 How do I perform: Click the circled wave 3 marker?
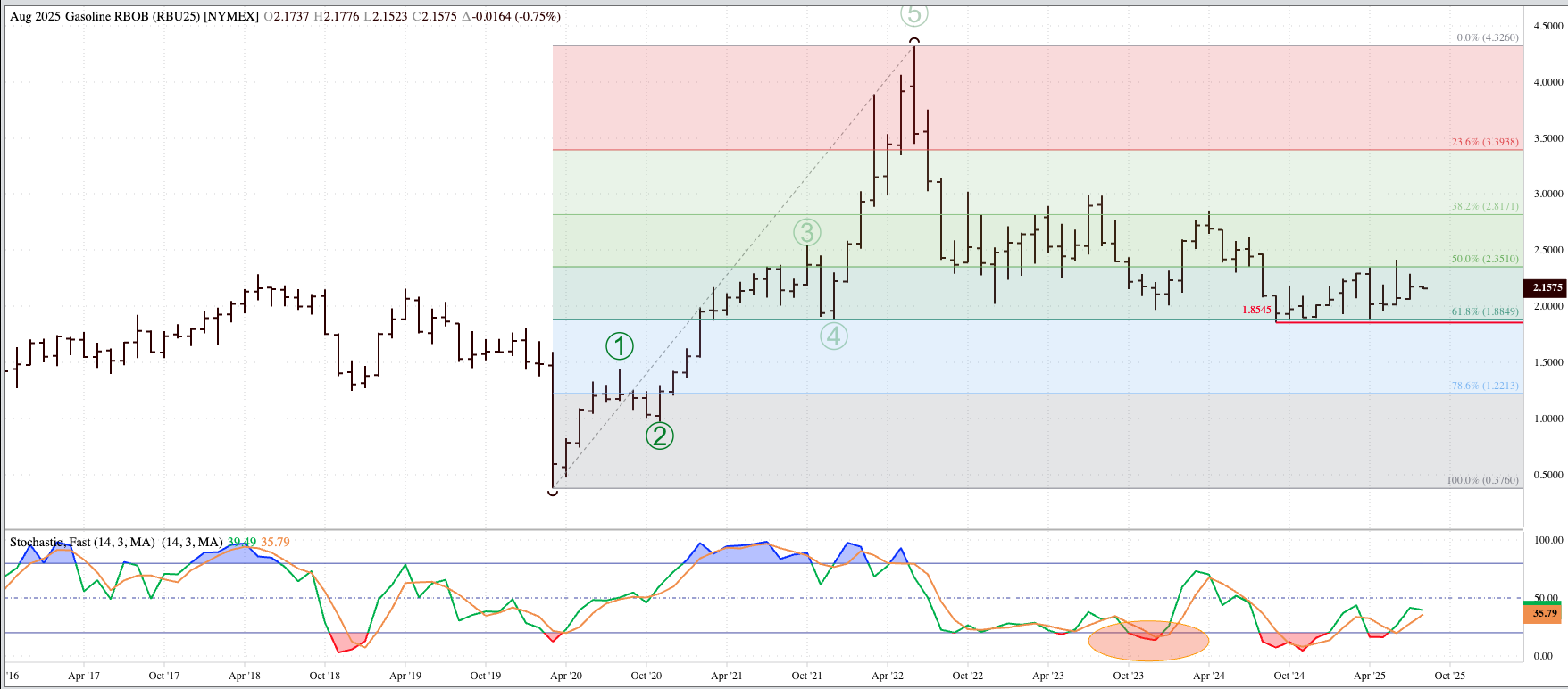(x=806, y=233)
